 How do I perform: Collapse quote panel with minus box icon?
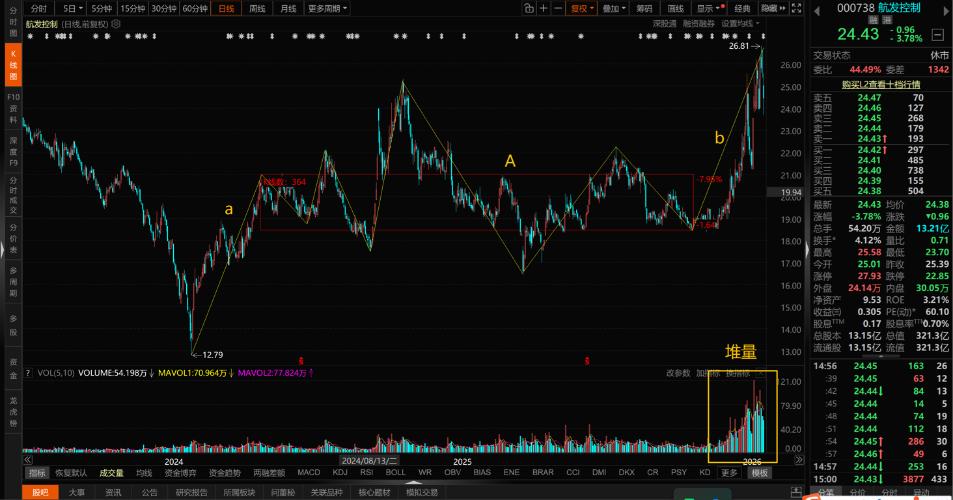tap(938, 35)
